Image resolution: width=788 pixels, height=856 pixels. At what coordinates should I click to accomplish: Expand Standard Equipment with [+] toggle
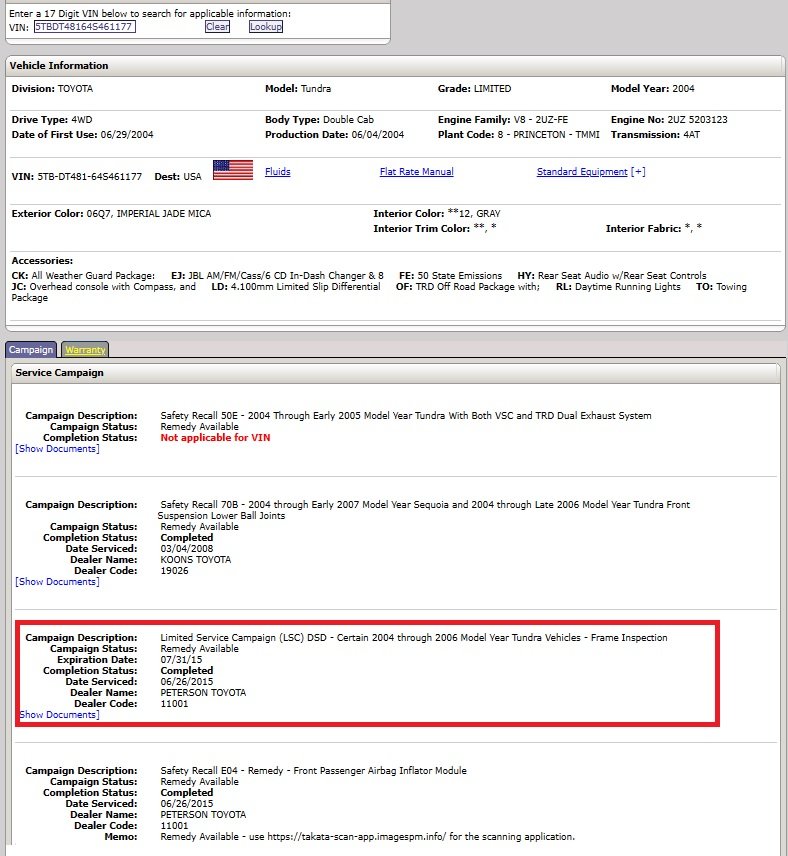pos(638,171)
